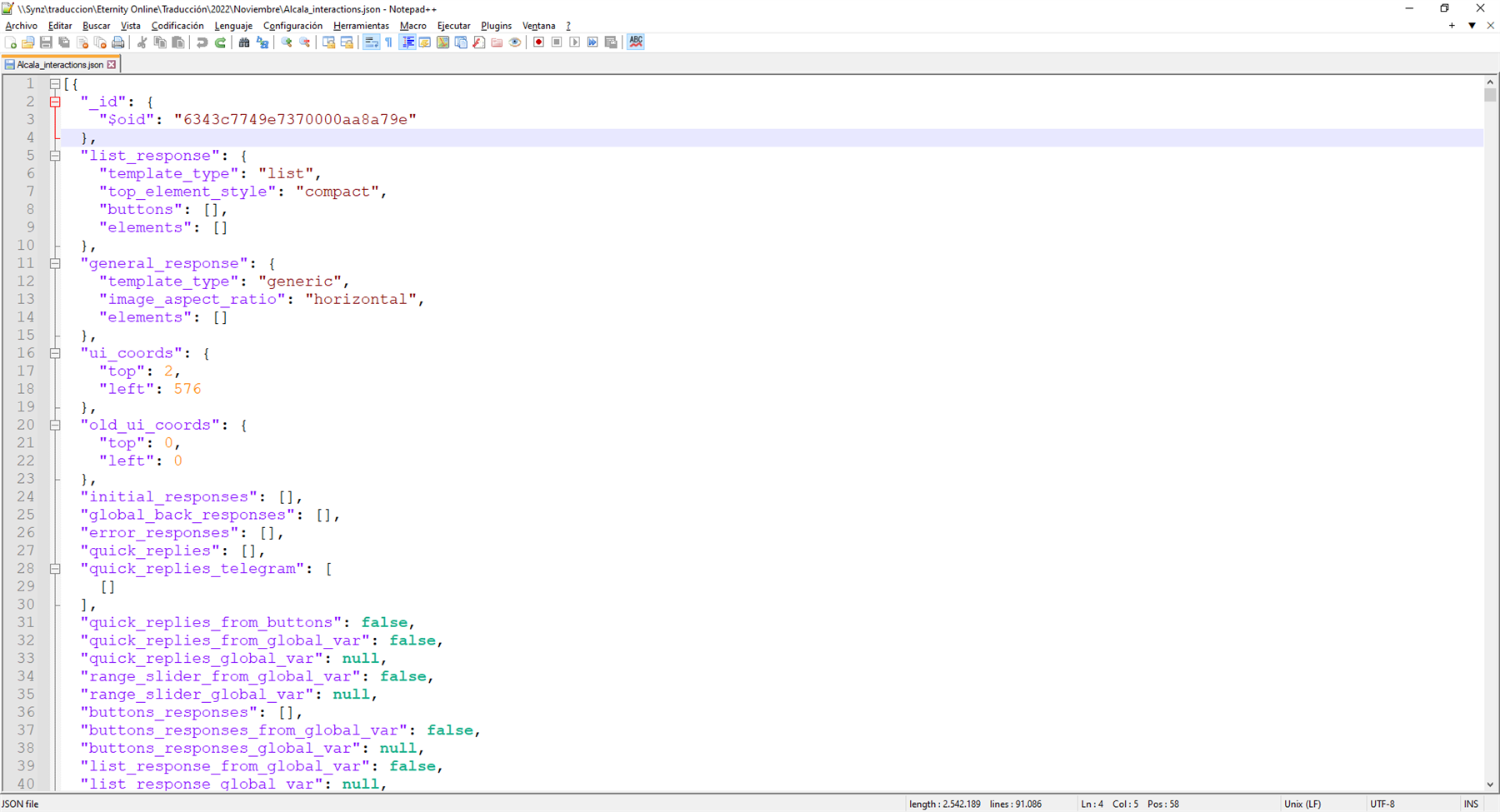Start macro recording with the red dot
Screen dimensions: 1500x812
pos(538,42)
